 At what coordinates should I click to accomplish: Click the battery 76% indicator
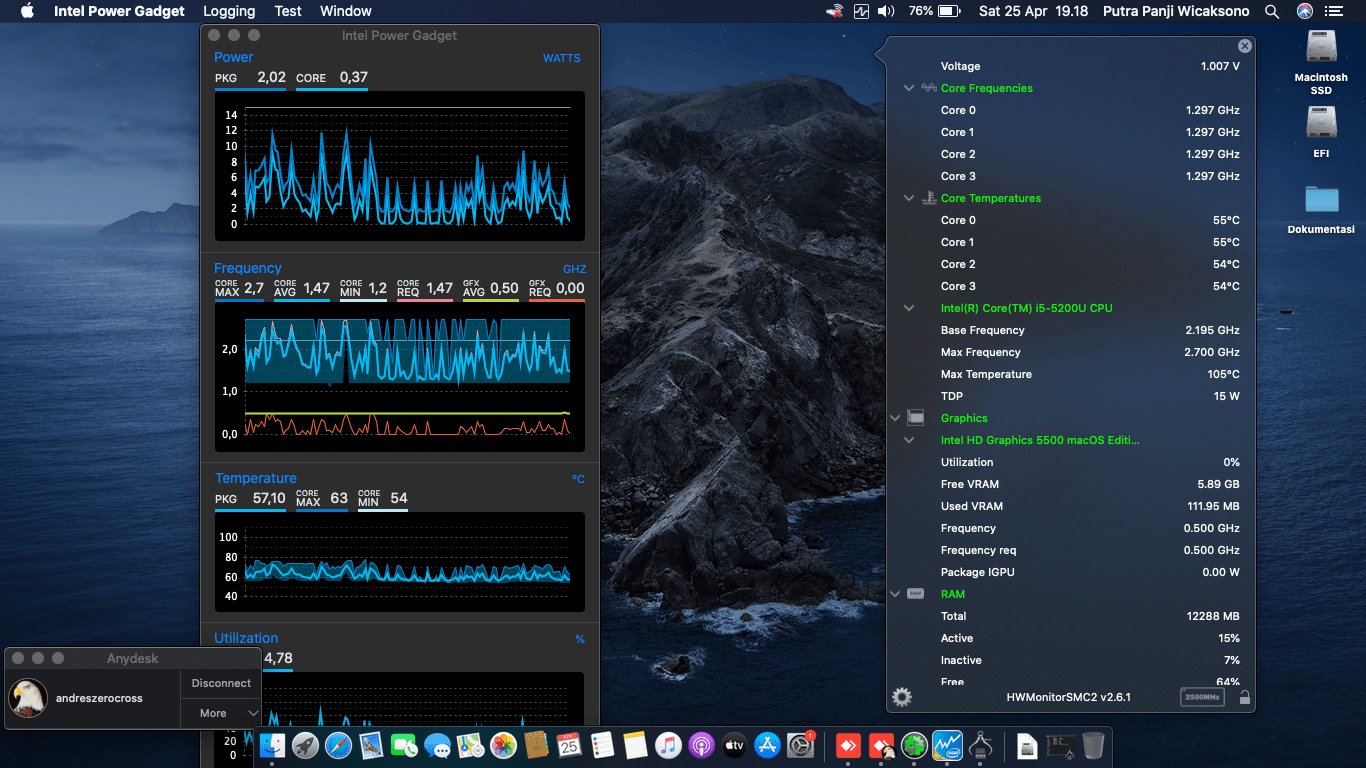point(934,11)
